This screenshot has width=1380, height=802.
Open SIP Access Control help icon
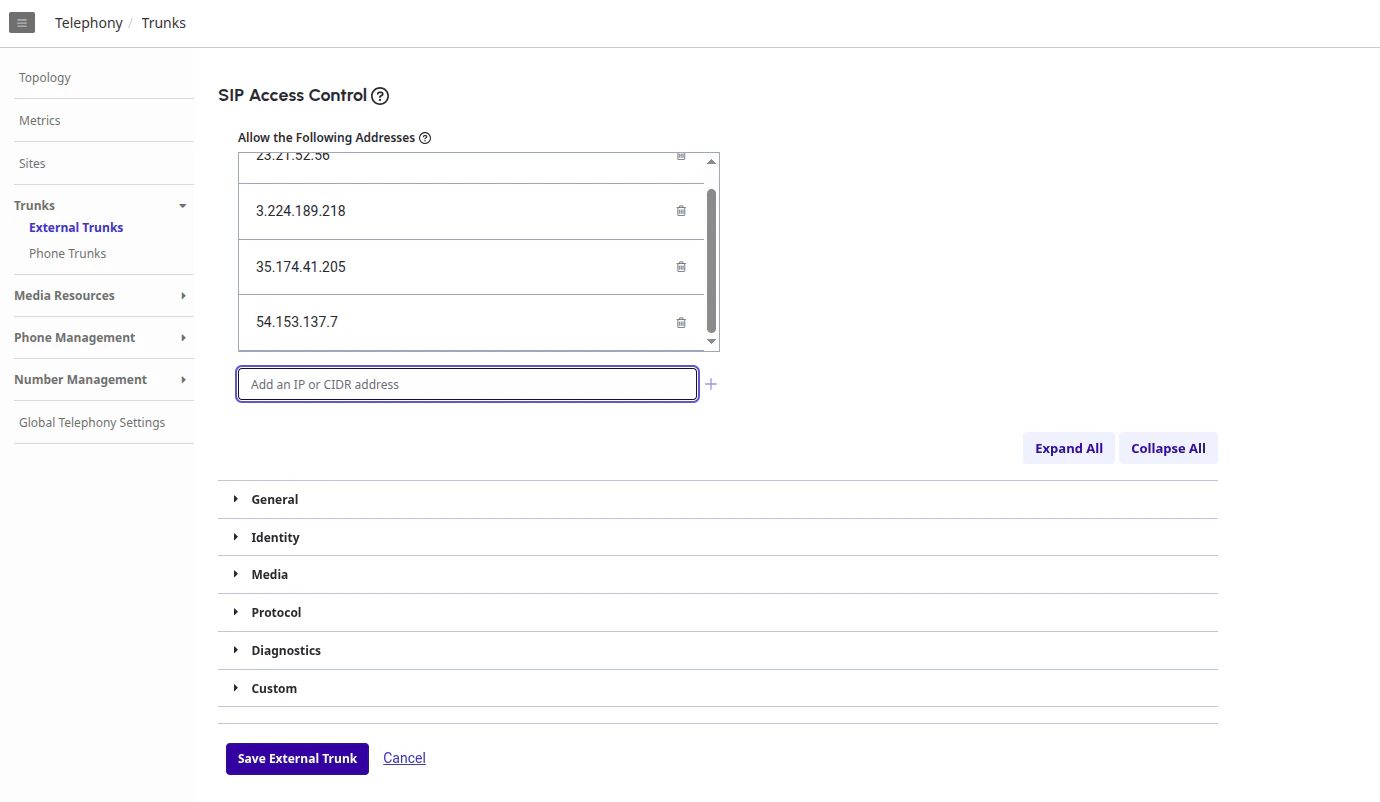380,96
